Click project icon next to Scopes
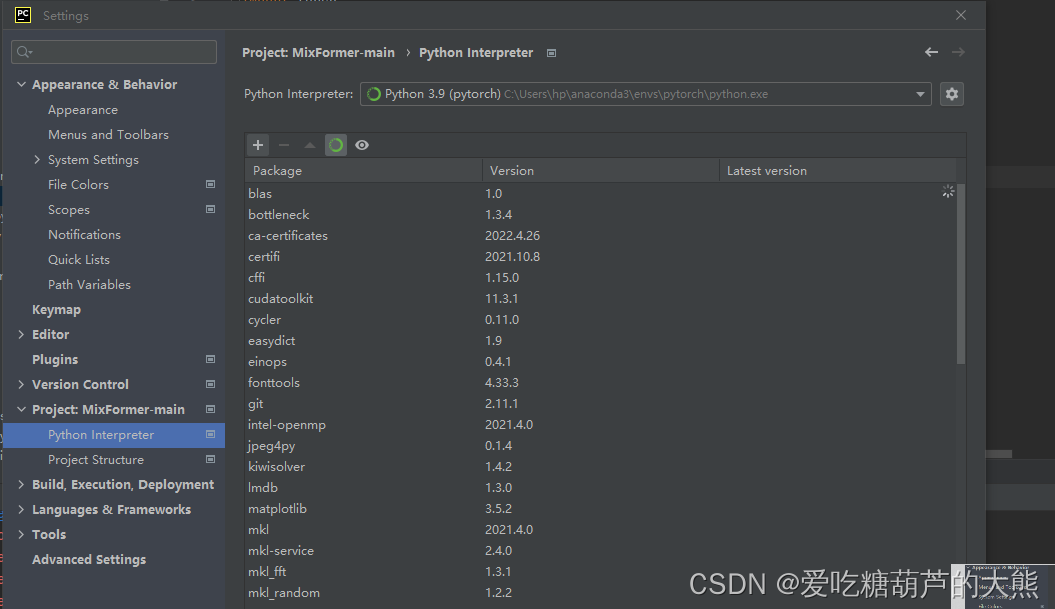 pos(211,209)
